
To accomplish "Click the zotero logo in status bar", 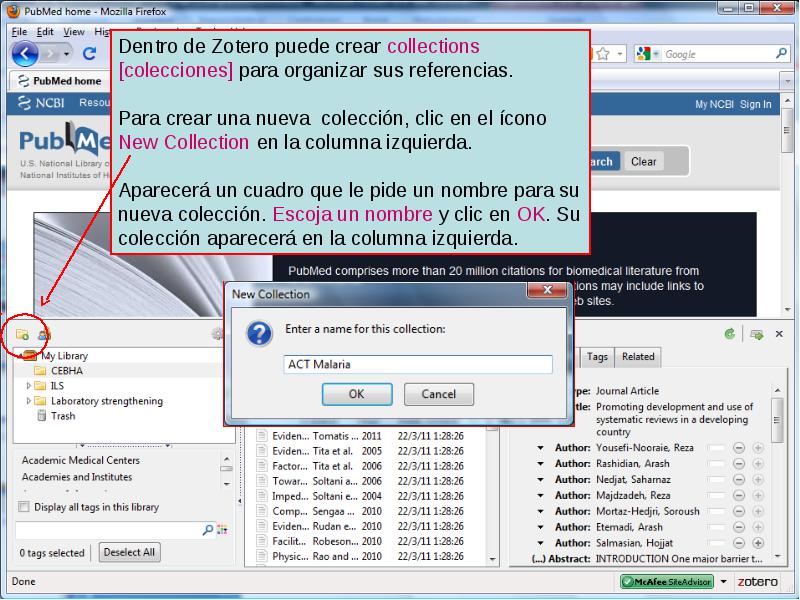I will tap(757, 582).
